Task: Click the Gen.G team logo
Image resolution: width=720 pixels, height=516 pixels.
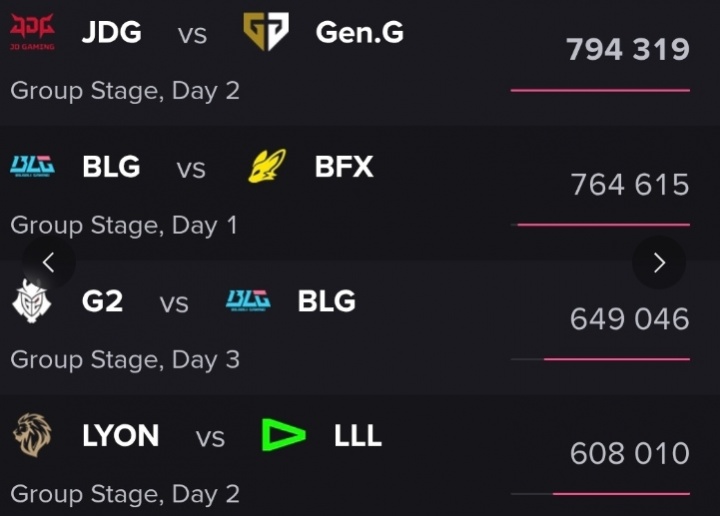Action: (266, 32)
